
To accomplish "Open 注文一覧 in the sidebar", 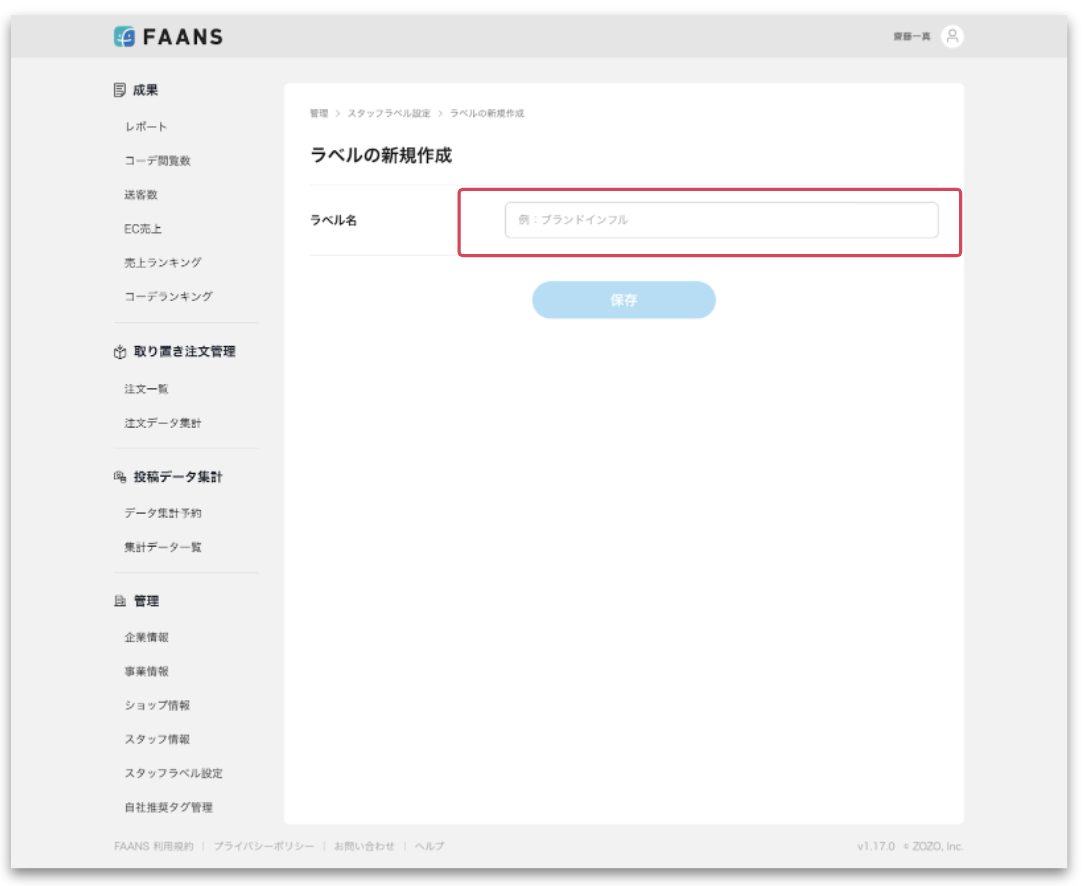I will click(146, 389).
